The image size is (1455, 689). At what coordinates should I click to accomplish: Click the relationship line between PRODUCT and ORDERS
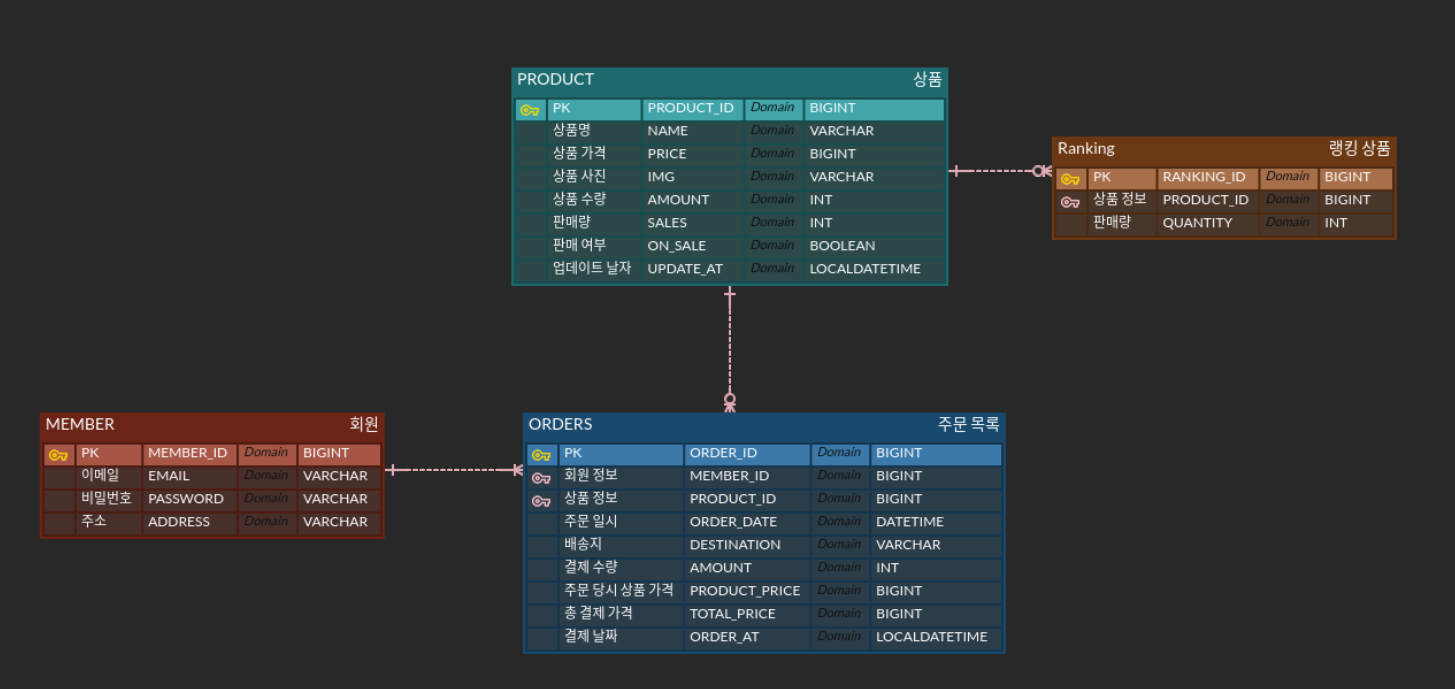(x=731, y=345)
